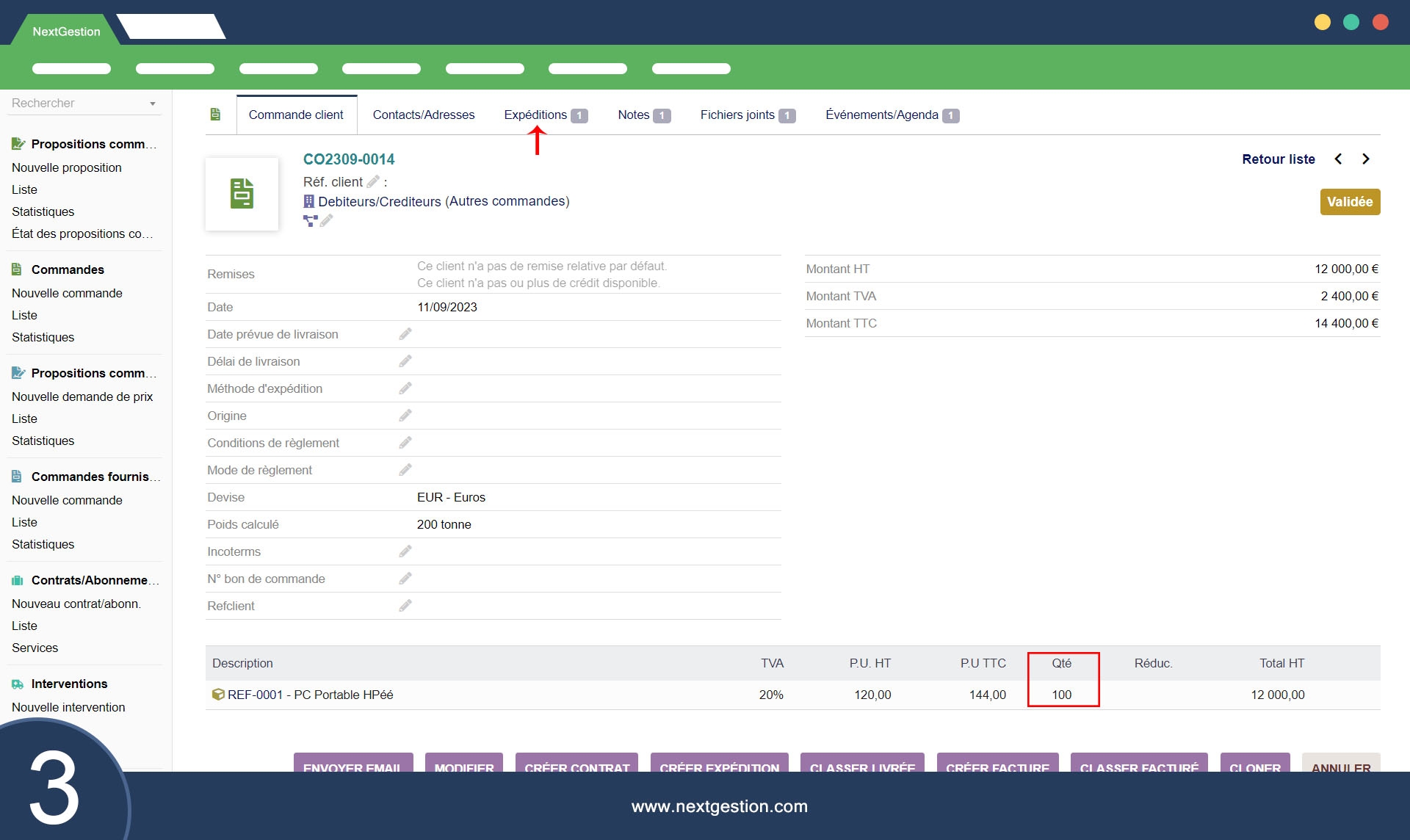Open Debiteurs/Crediteurs third-party link

click(379, 201)
